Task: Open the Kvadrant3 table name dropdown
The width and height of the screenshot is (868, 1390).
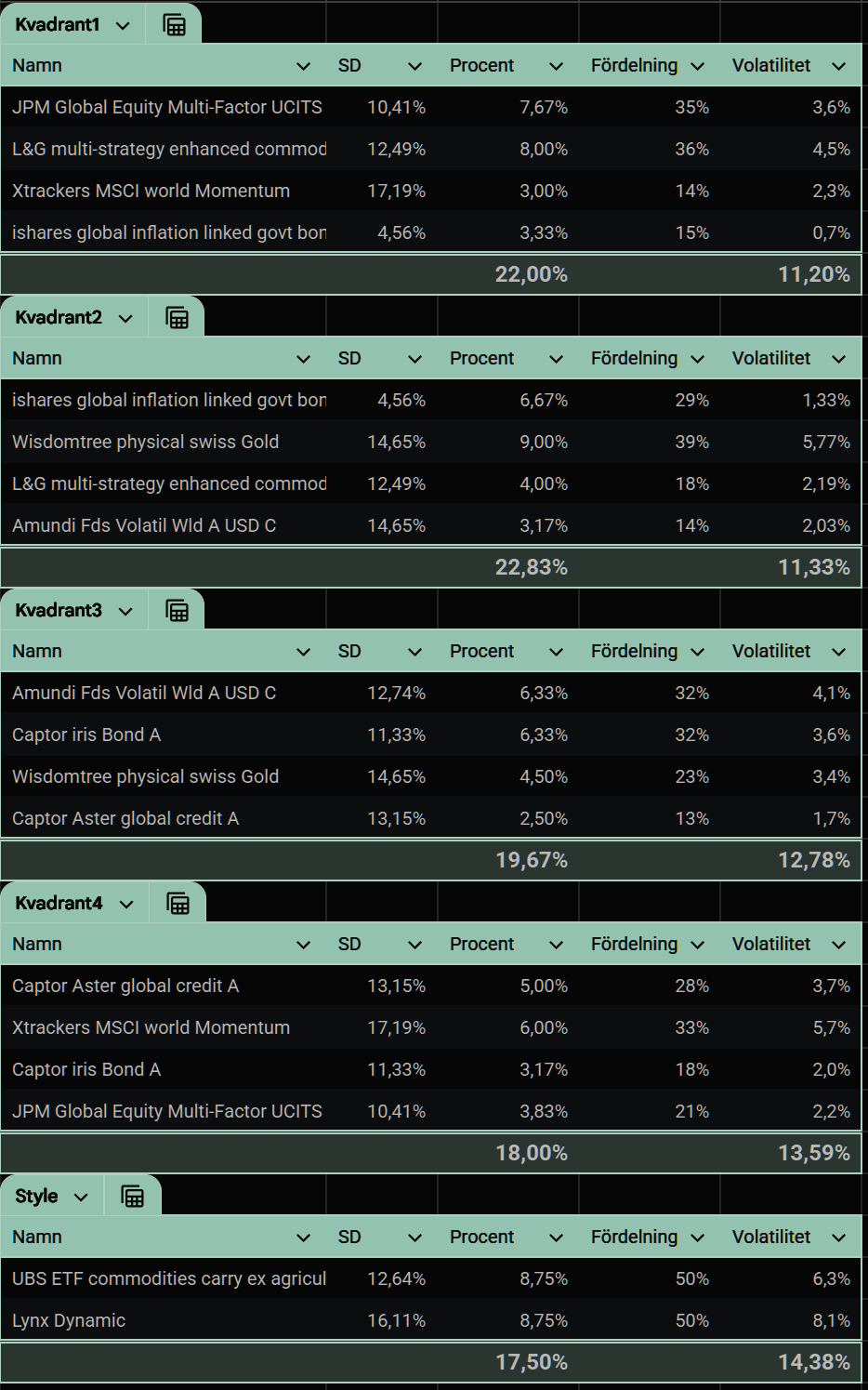Action: [x=125, y=612]
